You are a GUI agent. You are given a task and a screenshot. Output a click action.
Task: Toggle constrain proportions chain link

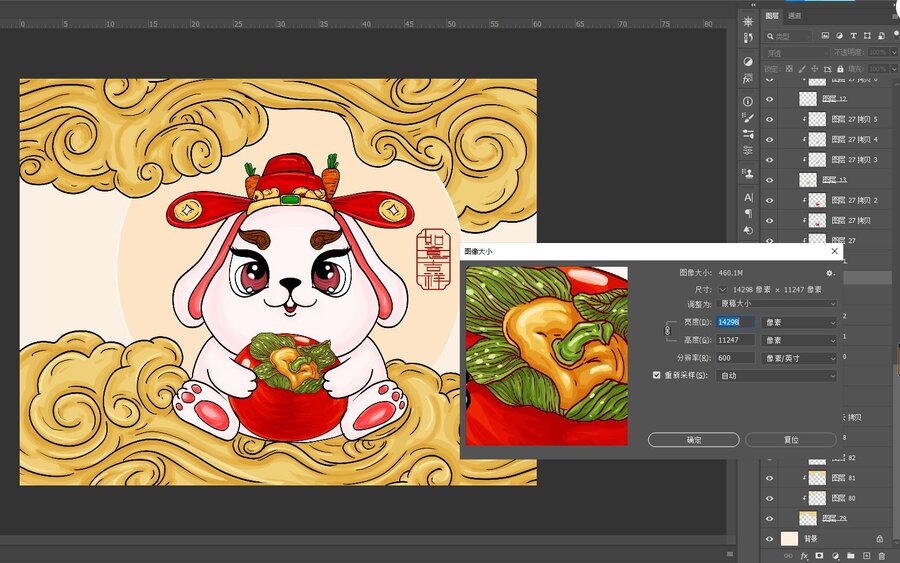[x=667, y=331]
